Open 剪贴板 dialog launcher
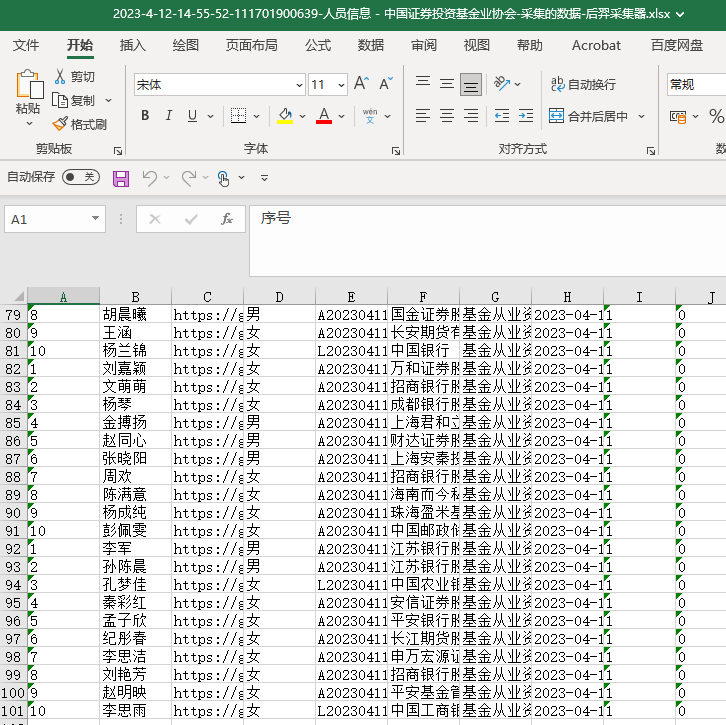This screenshot has height=725, width=726. point(118,151)
